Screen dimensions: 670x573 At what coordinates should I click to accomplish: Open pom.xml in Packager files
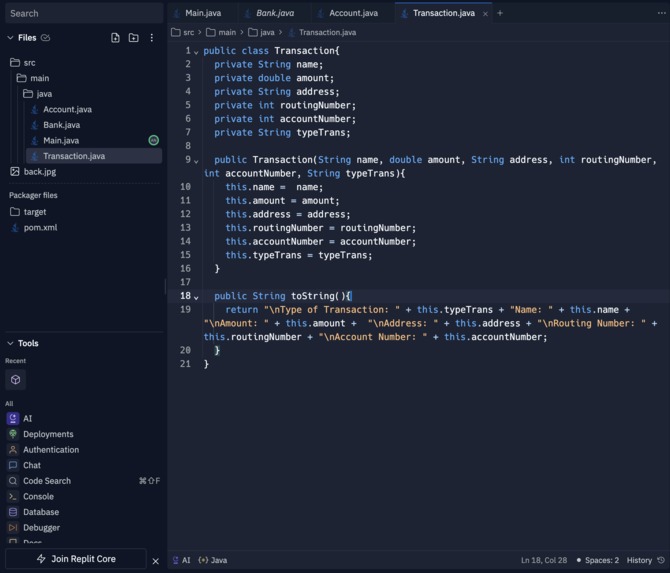click(x=34, y=227)
